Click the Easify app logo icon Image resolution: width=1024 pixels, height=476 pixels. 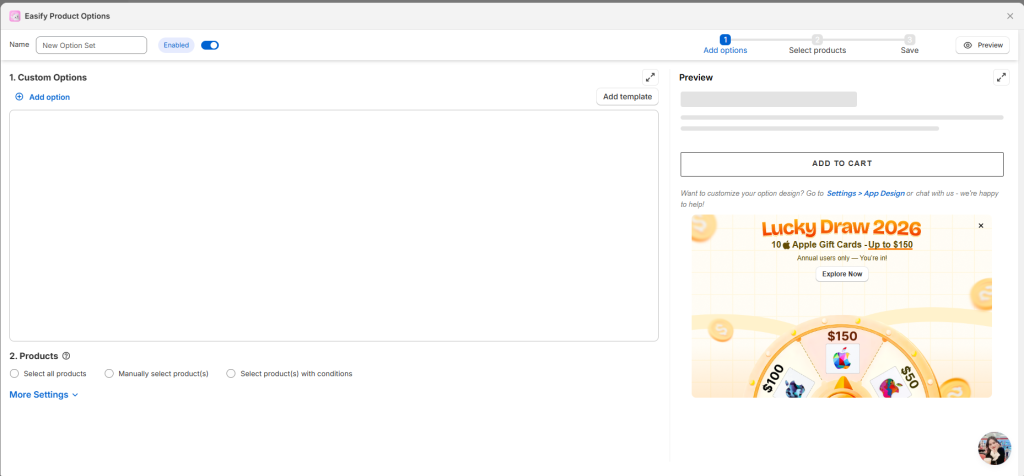pos(15,16)
